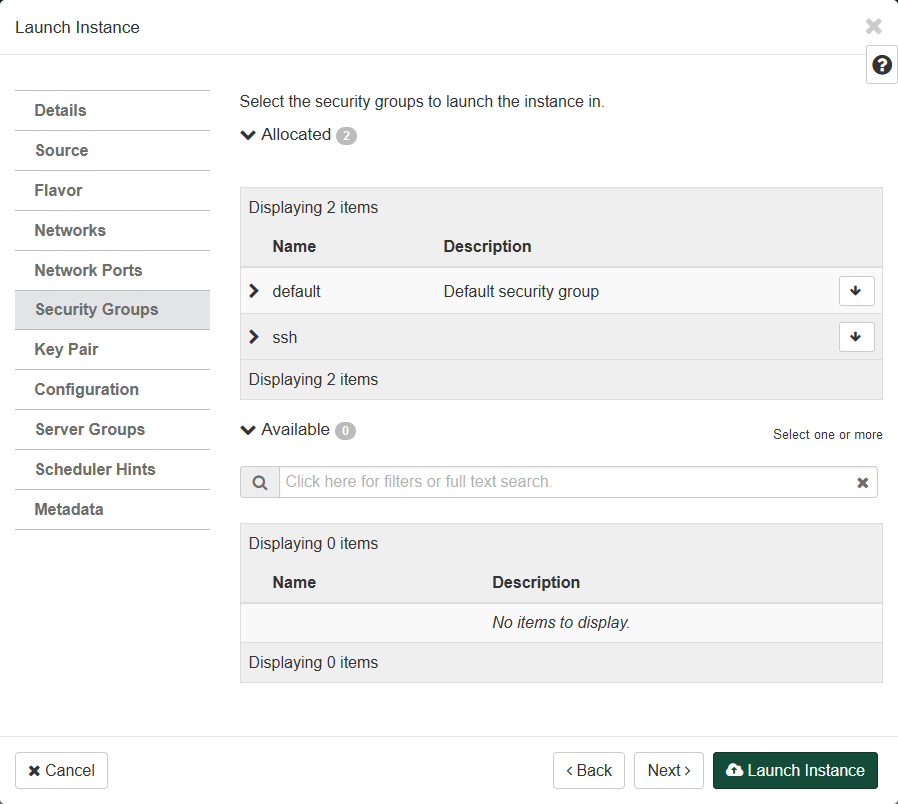Expand the ssh security group details
The width and height of the screenshot is (898, 804).
pos(254,337)
